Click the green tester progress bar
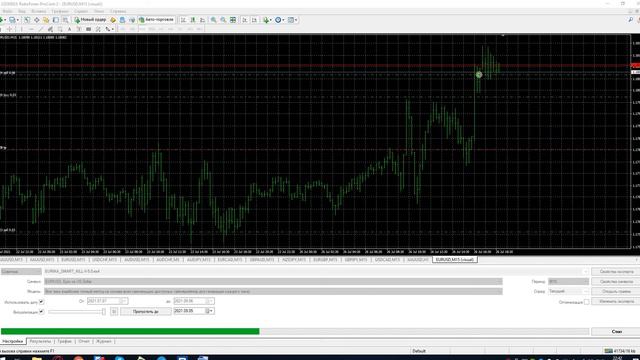The width and height of the screenshot is (640, 360). (130, 331)
